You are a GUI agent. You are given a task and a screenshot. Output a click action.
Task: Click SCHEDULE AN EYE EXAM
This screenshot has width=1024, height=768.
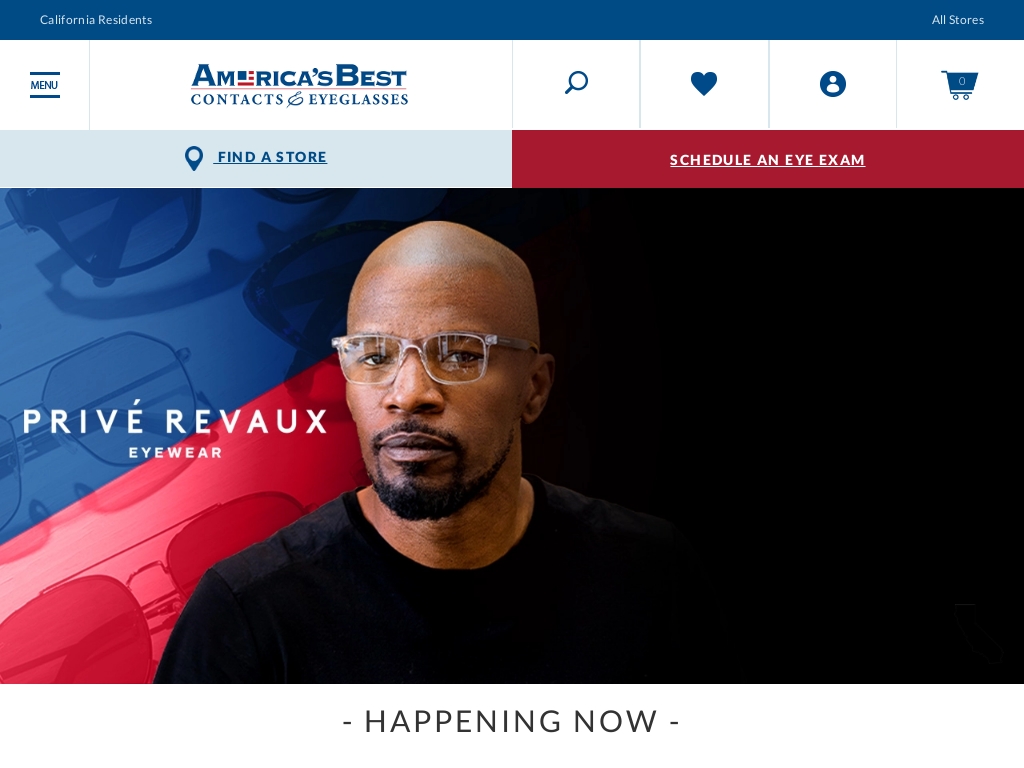767,159
